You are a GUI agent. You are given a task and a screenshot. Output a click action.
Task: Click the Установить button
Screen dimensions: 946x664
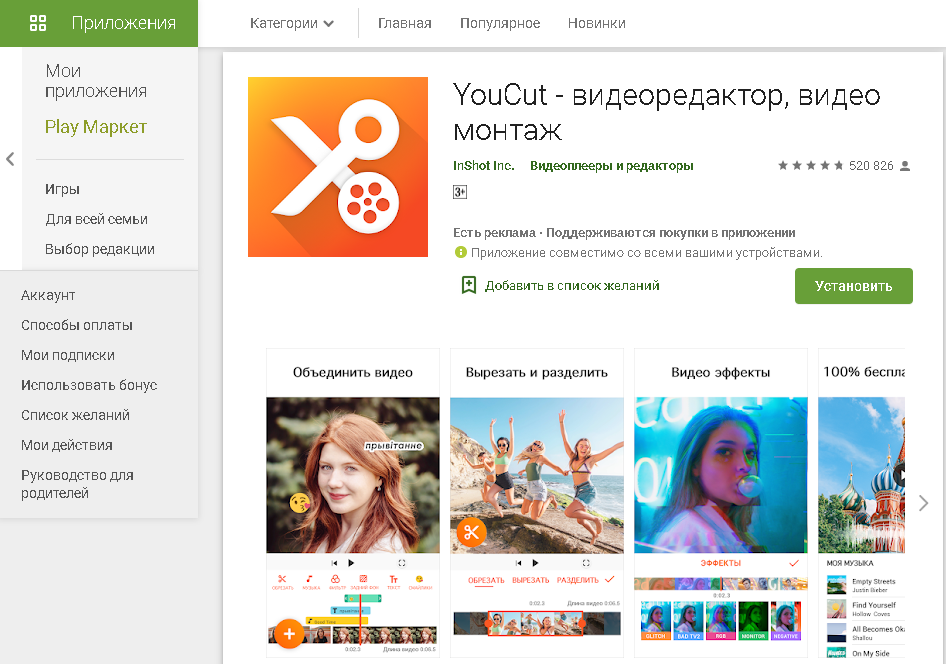[x=853, y=286]
